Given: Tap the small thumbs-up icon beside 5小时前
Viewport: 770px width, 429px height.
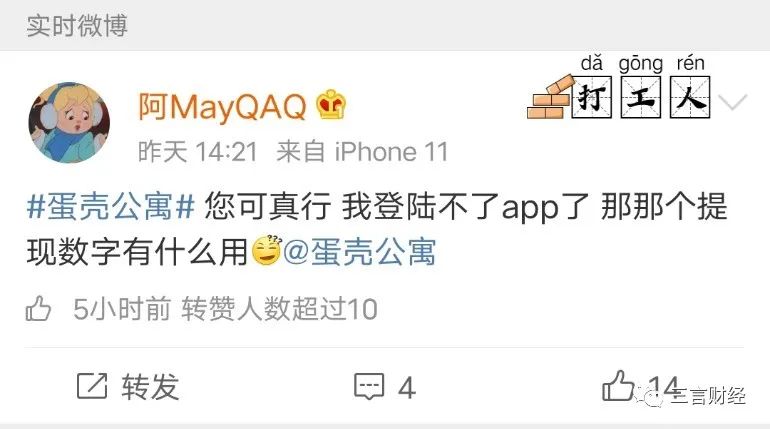Looking at the screenshot, I should tap(38, 309).
